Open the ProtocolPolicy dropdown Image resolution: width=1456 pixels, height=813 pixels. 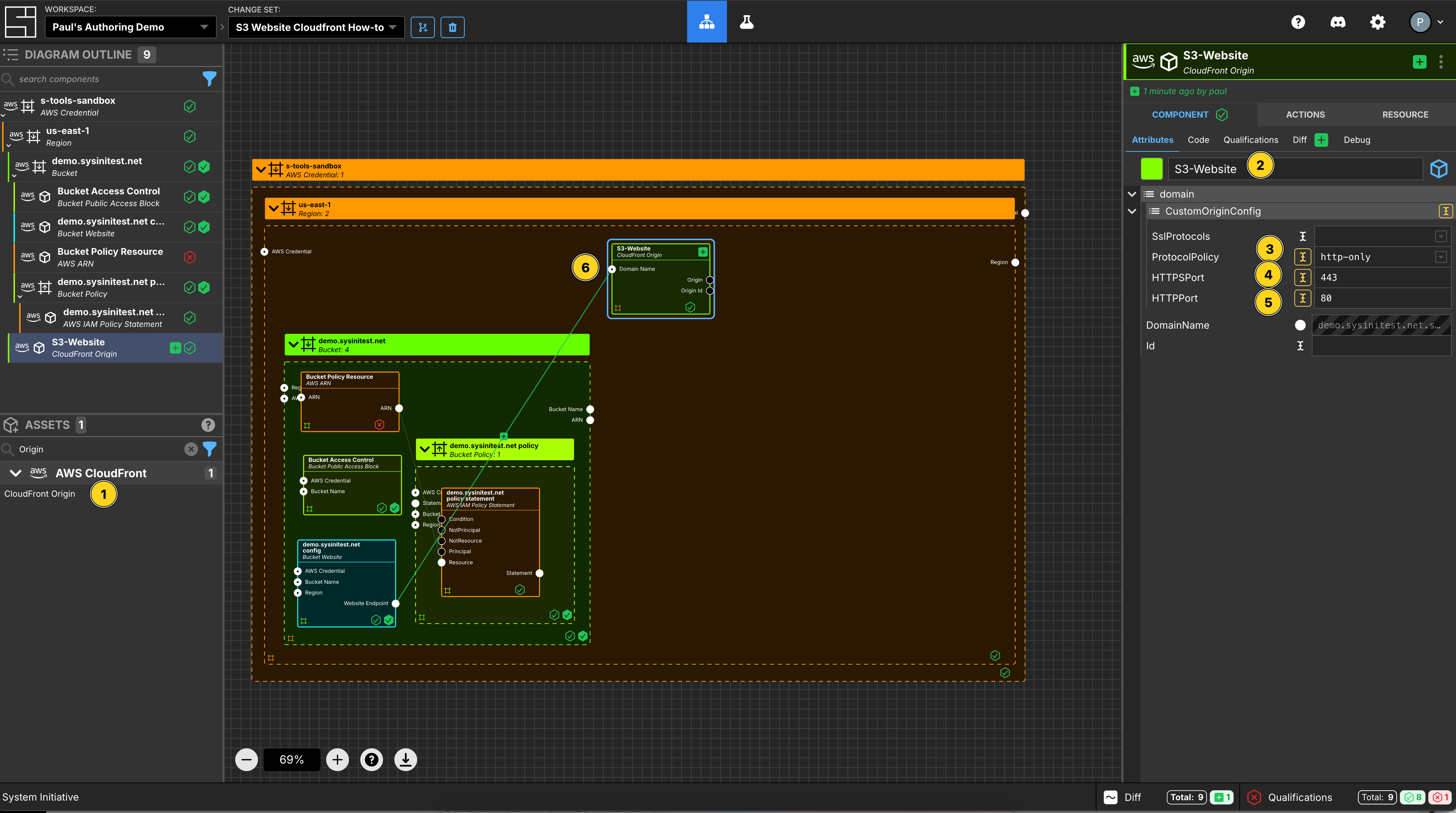1441,257
